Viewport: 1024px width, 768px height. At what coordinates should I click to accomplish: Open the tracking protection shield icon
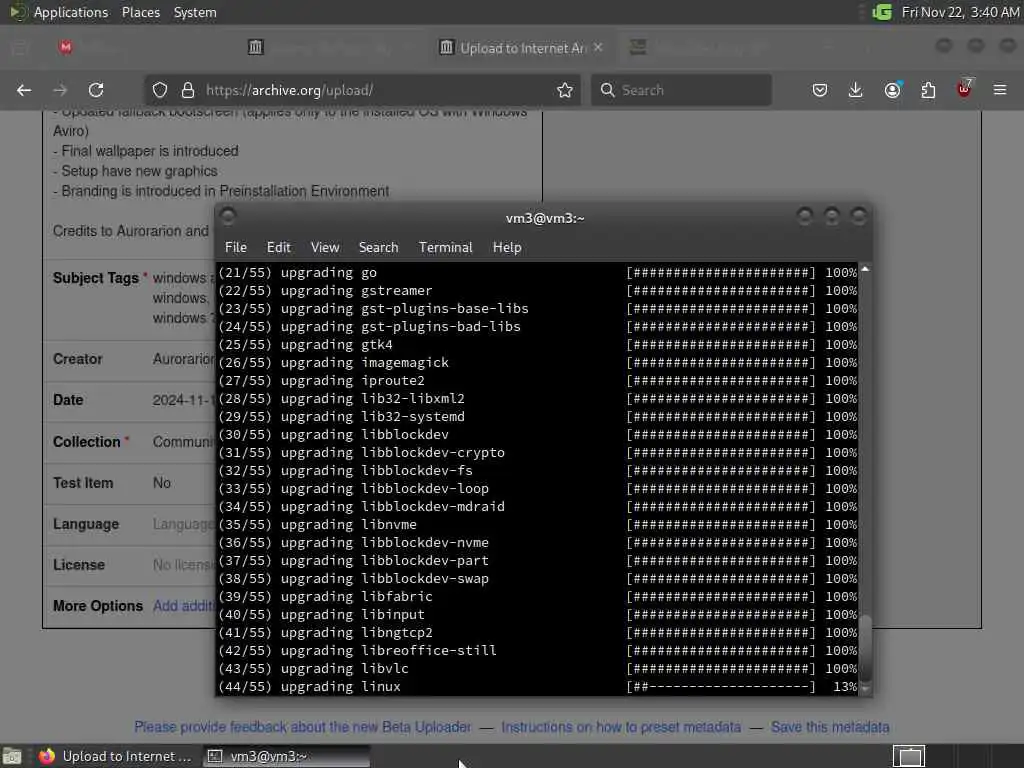(x=160, y=90)
